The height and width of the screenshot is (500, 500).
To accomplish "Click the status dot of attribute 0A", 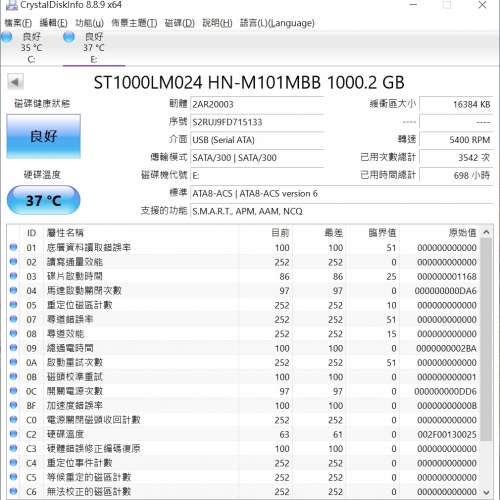I will tap(13, 362).
